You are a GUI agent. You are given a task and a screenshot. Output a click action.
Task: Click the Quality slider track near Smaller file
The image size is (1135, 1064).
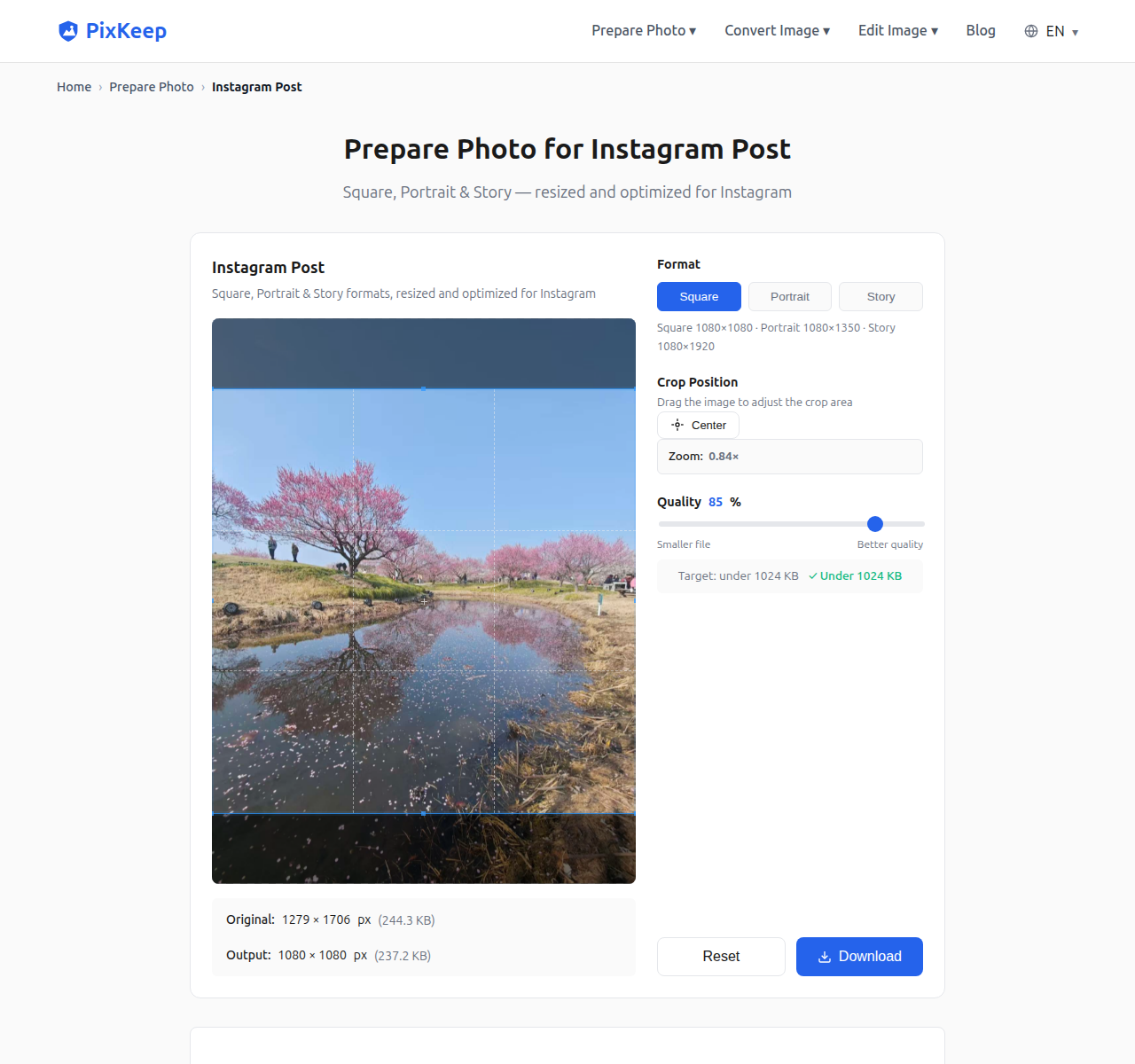pos(683,524)
